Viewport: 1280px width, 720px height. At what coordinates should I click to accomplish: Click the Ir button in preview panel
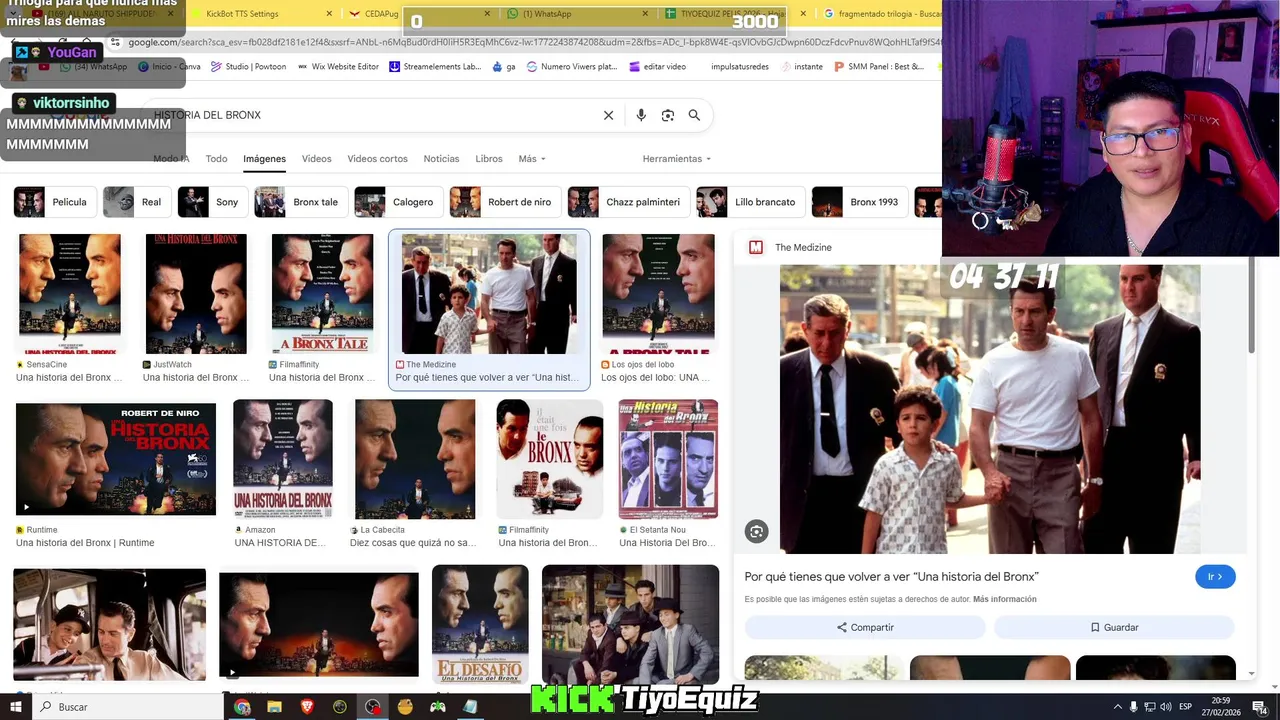point(1215,577)
